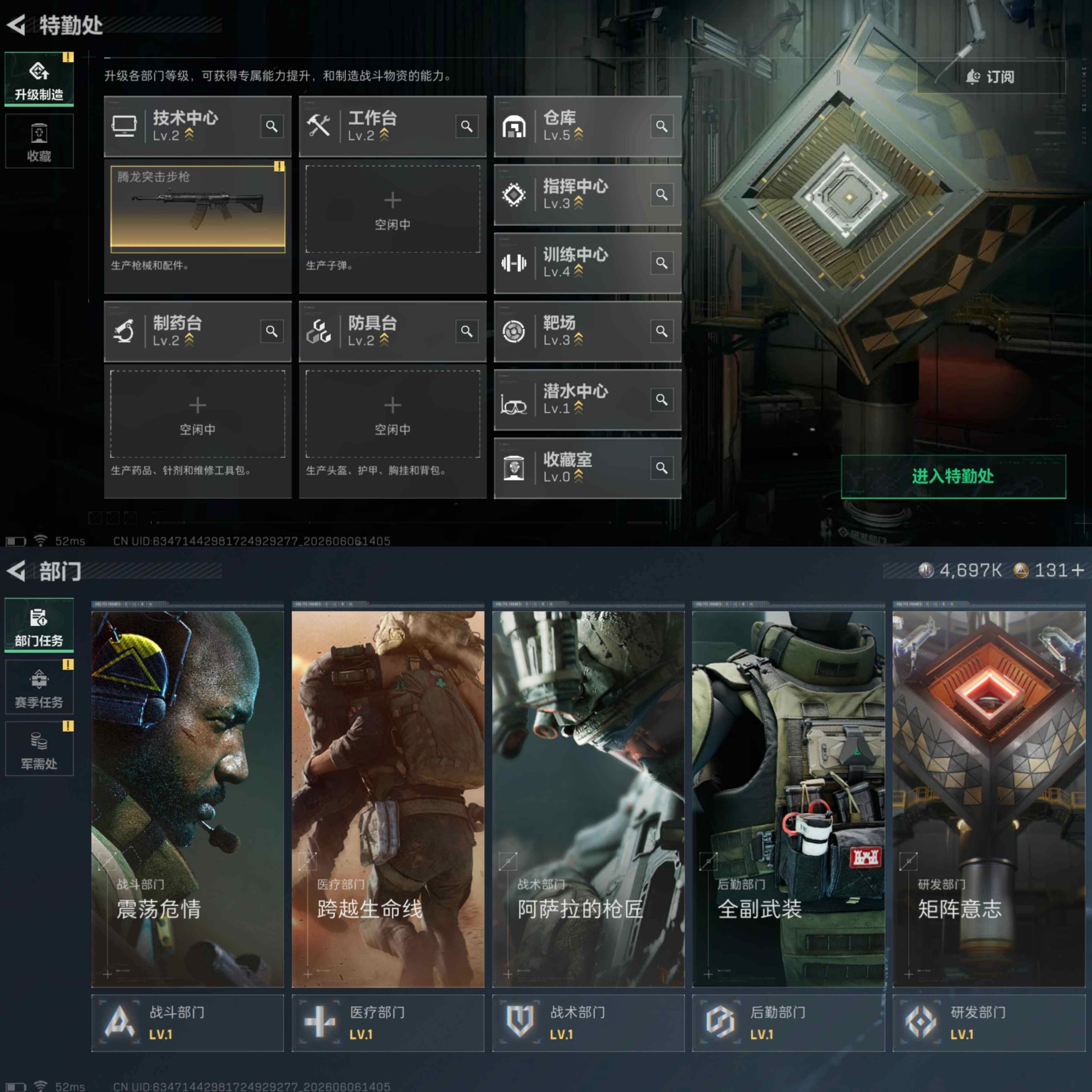This screenshot has width=1092, height=1092.
Task: Click the 订阅 subscribe button
Action: tap(991, 77)
